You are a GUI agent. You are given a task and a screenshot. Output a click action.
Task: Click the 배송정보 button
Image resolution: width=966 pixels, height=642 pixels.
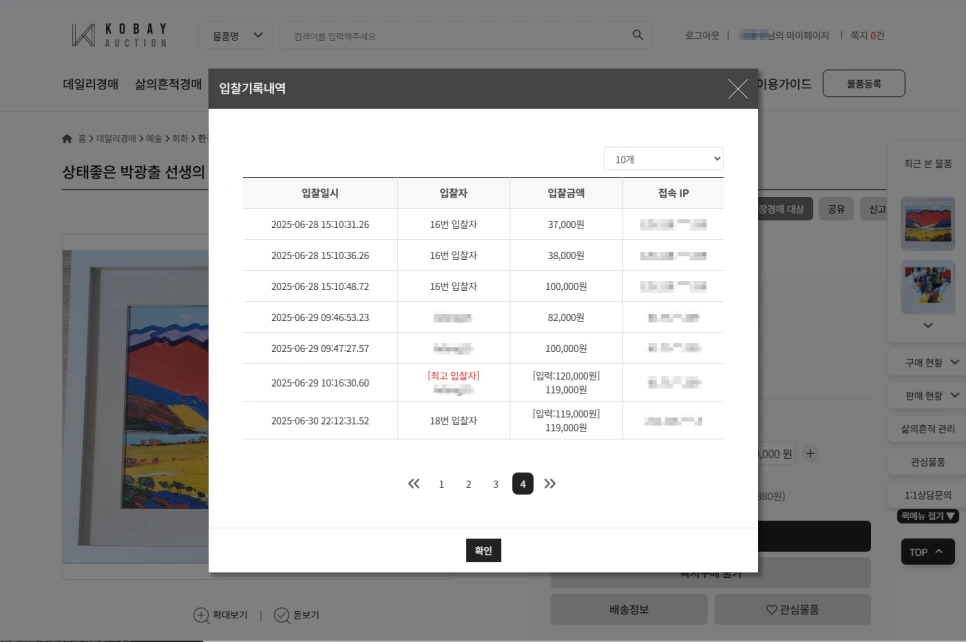point(629,609)
